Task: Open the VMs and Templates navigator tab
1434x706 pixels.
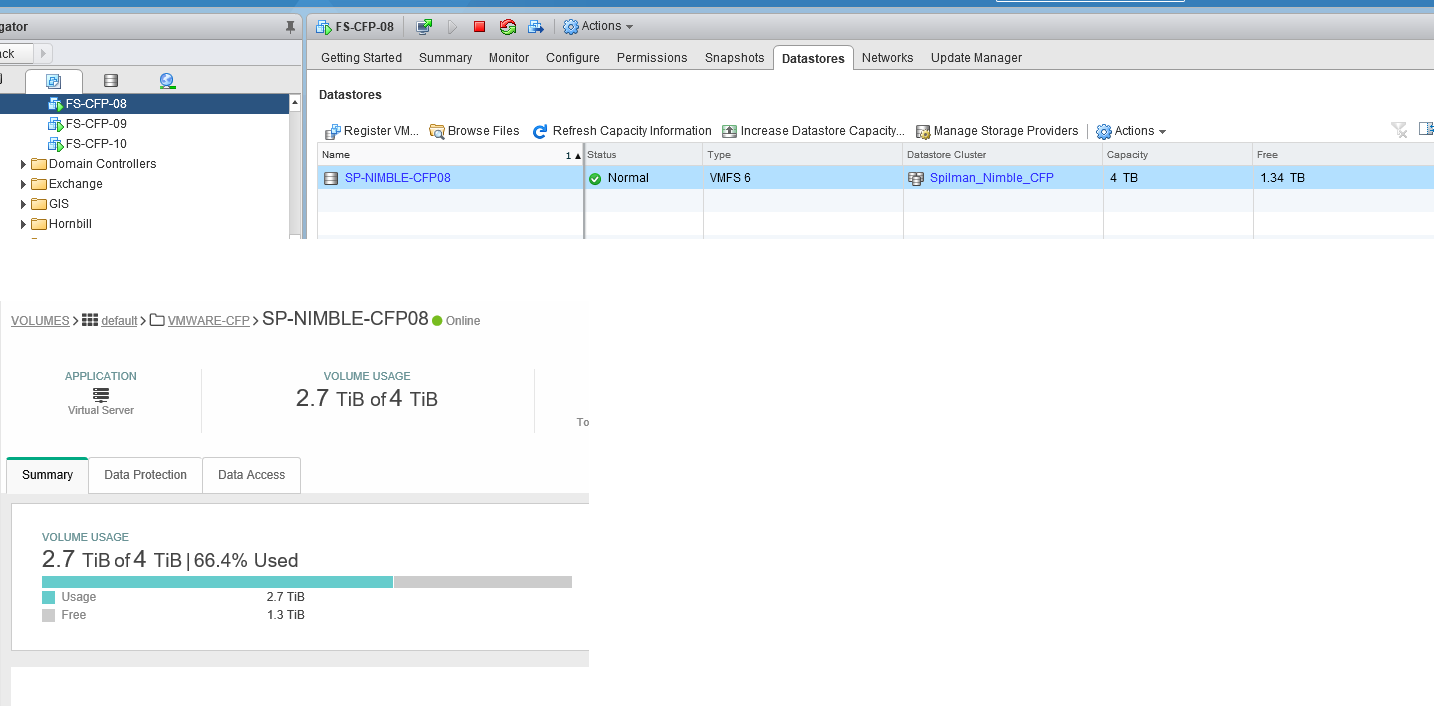Action: pyautogui.click(x=54, y=81)
